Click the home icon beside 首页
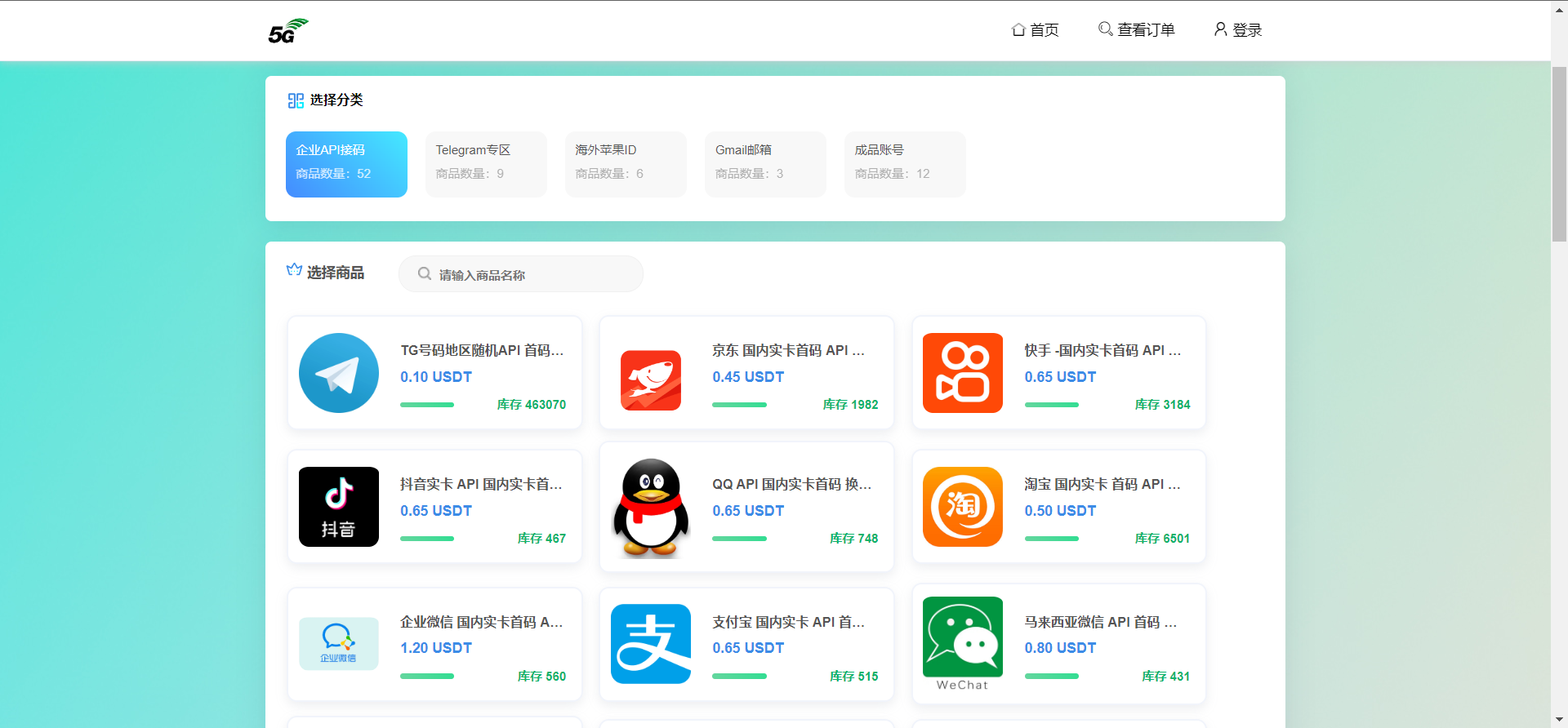Screen dimensions: 1568x728 (x=1018, y=29)
